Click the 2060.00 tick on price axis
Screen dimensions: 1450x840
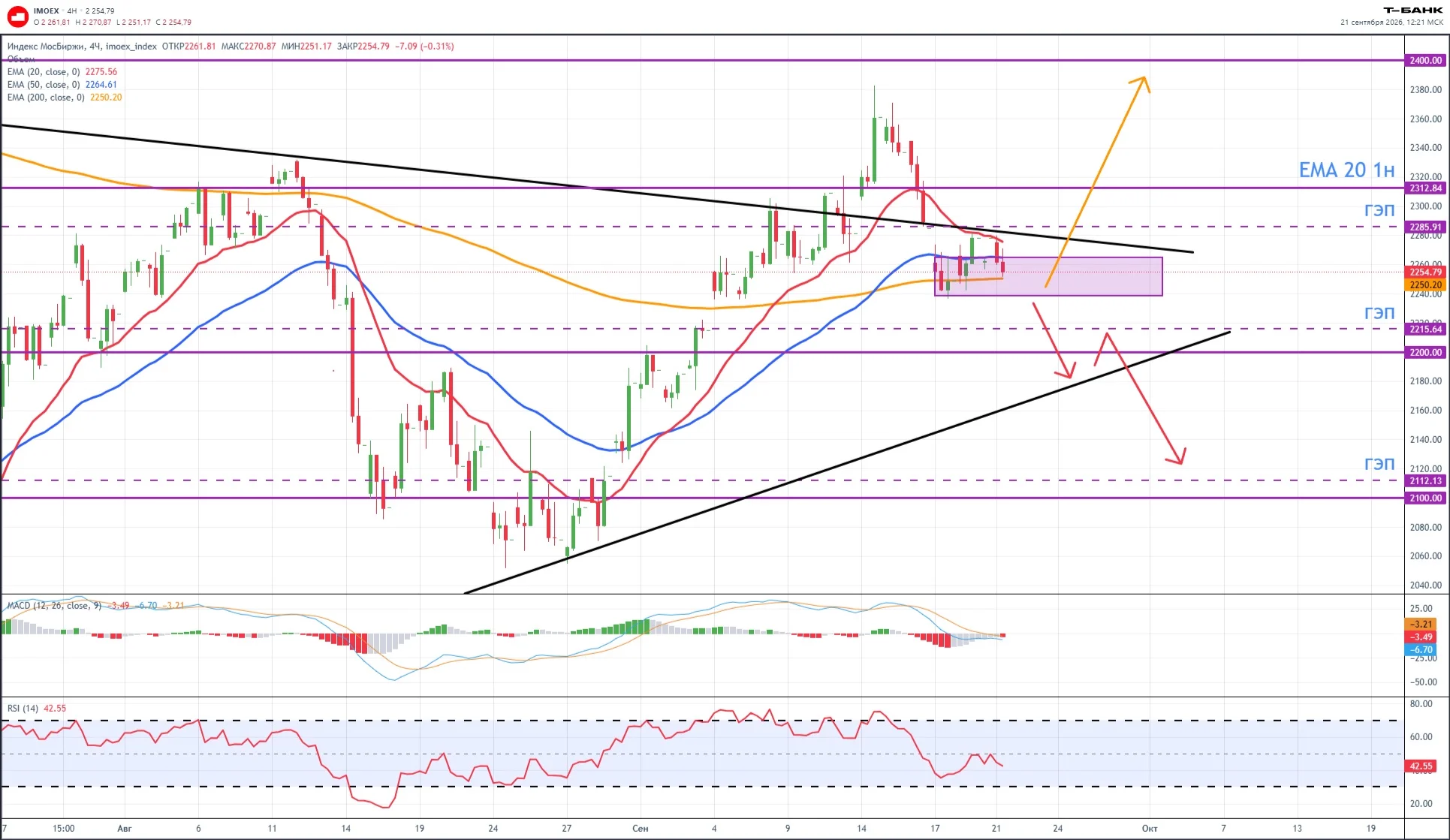click(x=1425, y=555)
